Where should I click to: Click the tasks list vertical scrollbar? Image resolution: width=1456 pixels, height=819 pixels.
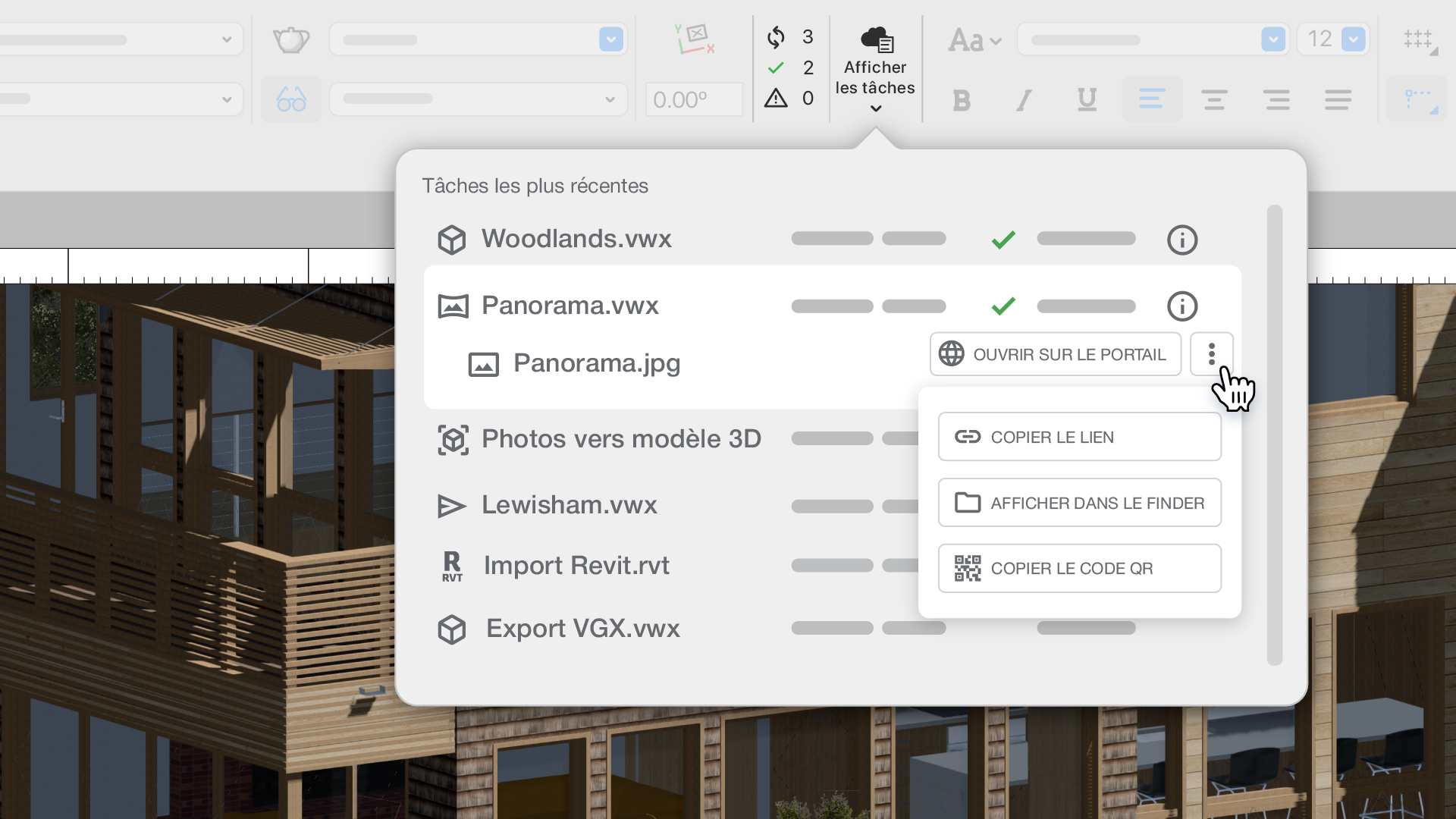(1275, 435)
